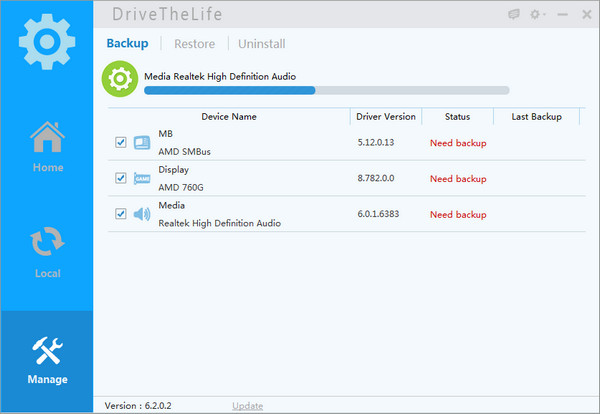This screenshot has height=414, width=600.
Task: Select the Manage tools section
Action: [47, 361]
